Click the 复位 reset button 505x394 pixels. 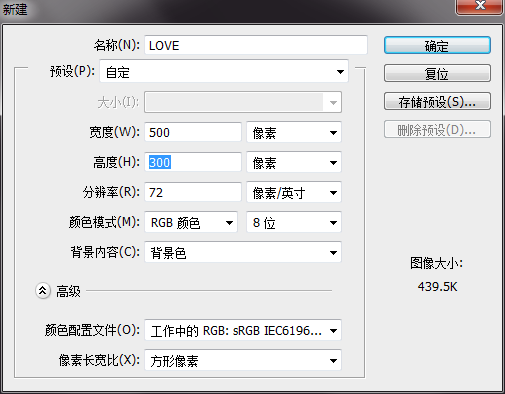pyautogui.click(x=437, y=73)
